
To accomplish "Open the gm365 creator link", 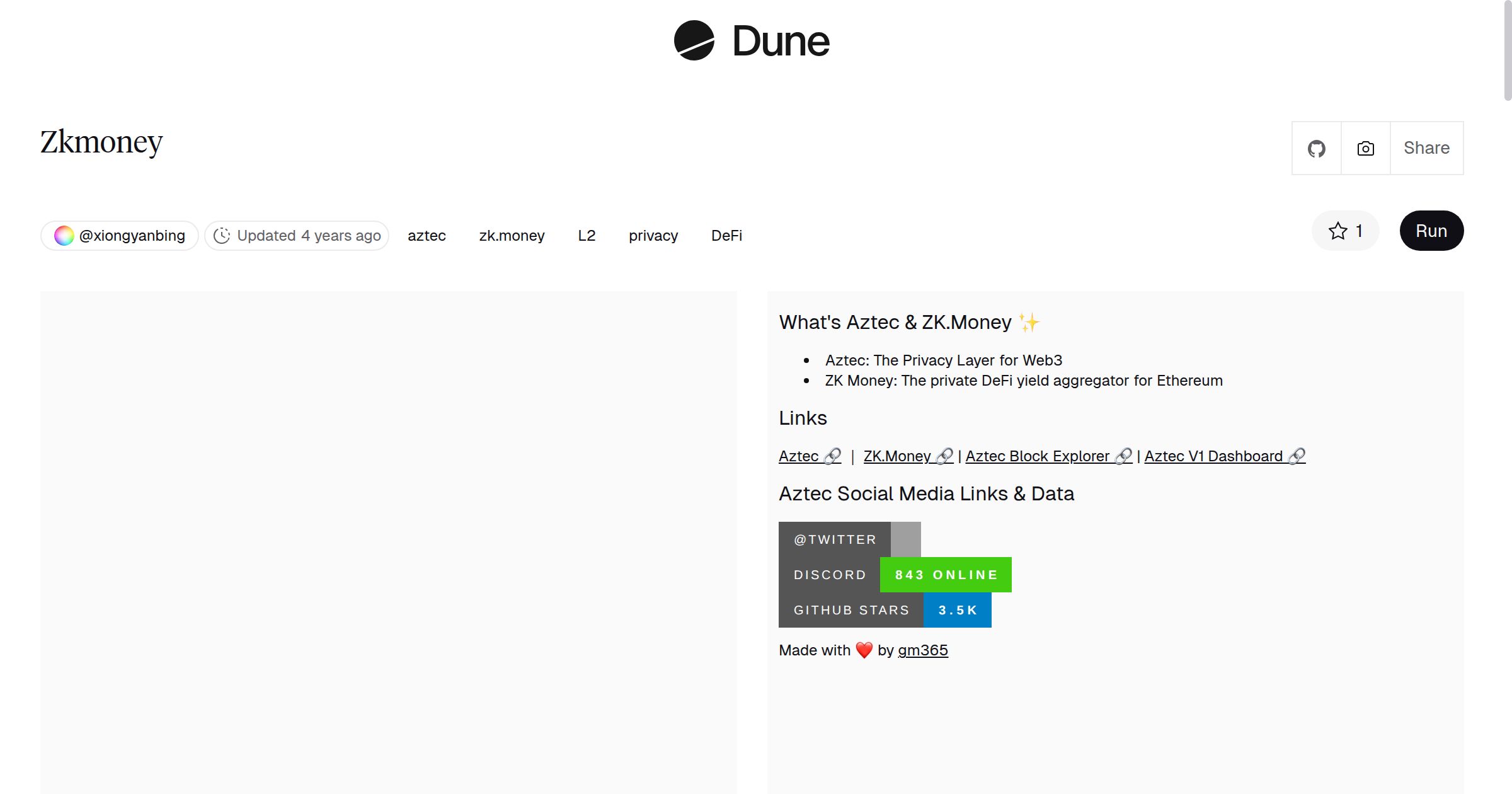I will (x=923, y=650).
